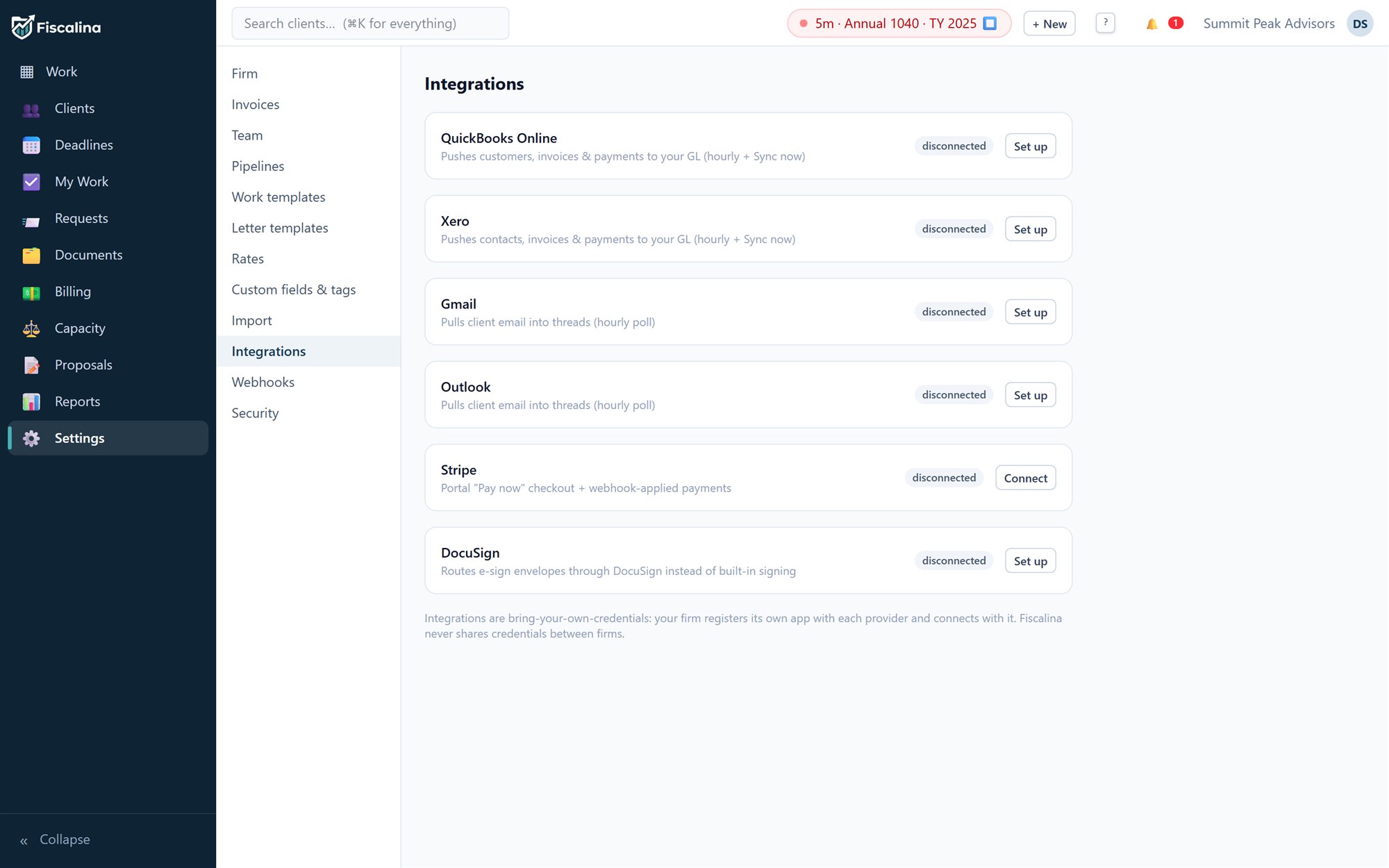The height and width of the screenshot is (868, 1389).
Task: Click the Fiscalina brand name text
Action: 69,28
